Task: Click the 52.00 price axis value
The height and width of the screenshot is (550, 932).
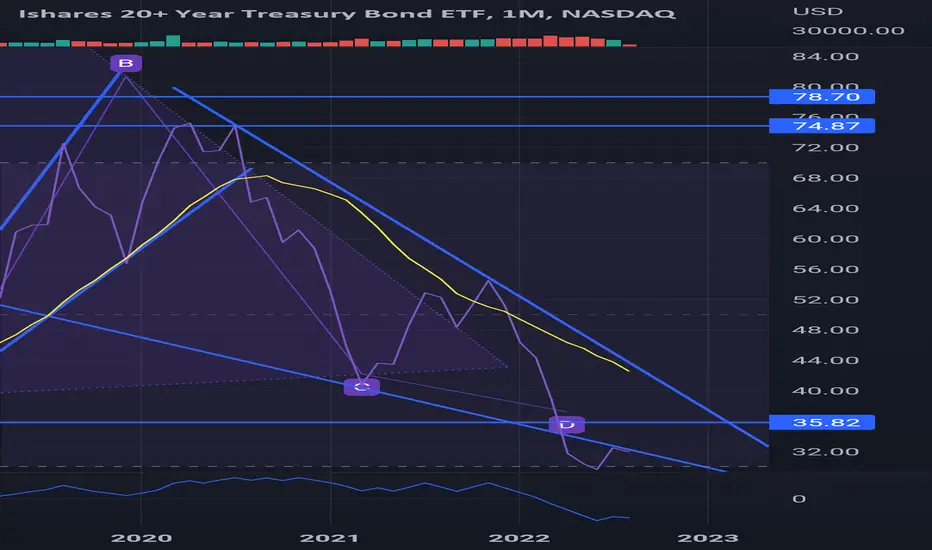Action: click(826, 299)
